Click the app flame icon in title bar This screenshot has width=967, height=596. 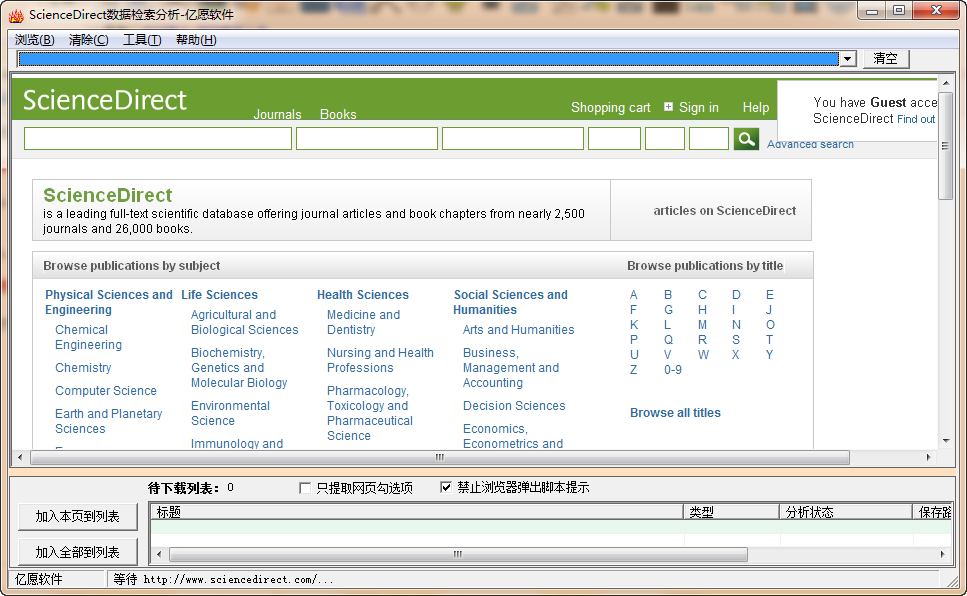16,15
